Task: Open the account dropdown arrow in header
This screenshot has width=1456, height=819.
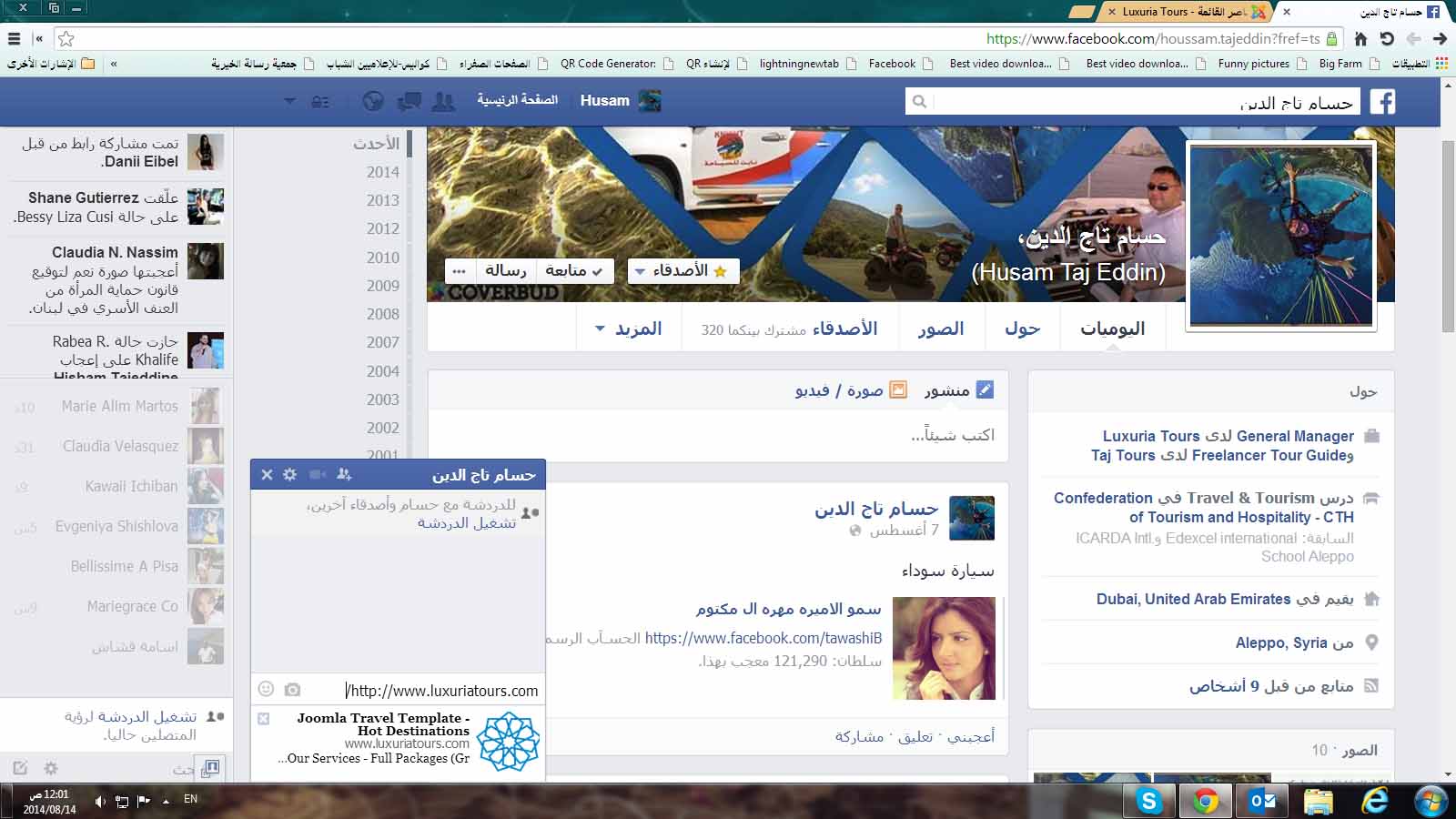Action: point(289,101)
